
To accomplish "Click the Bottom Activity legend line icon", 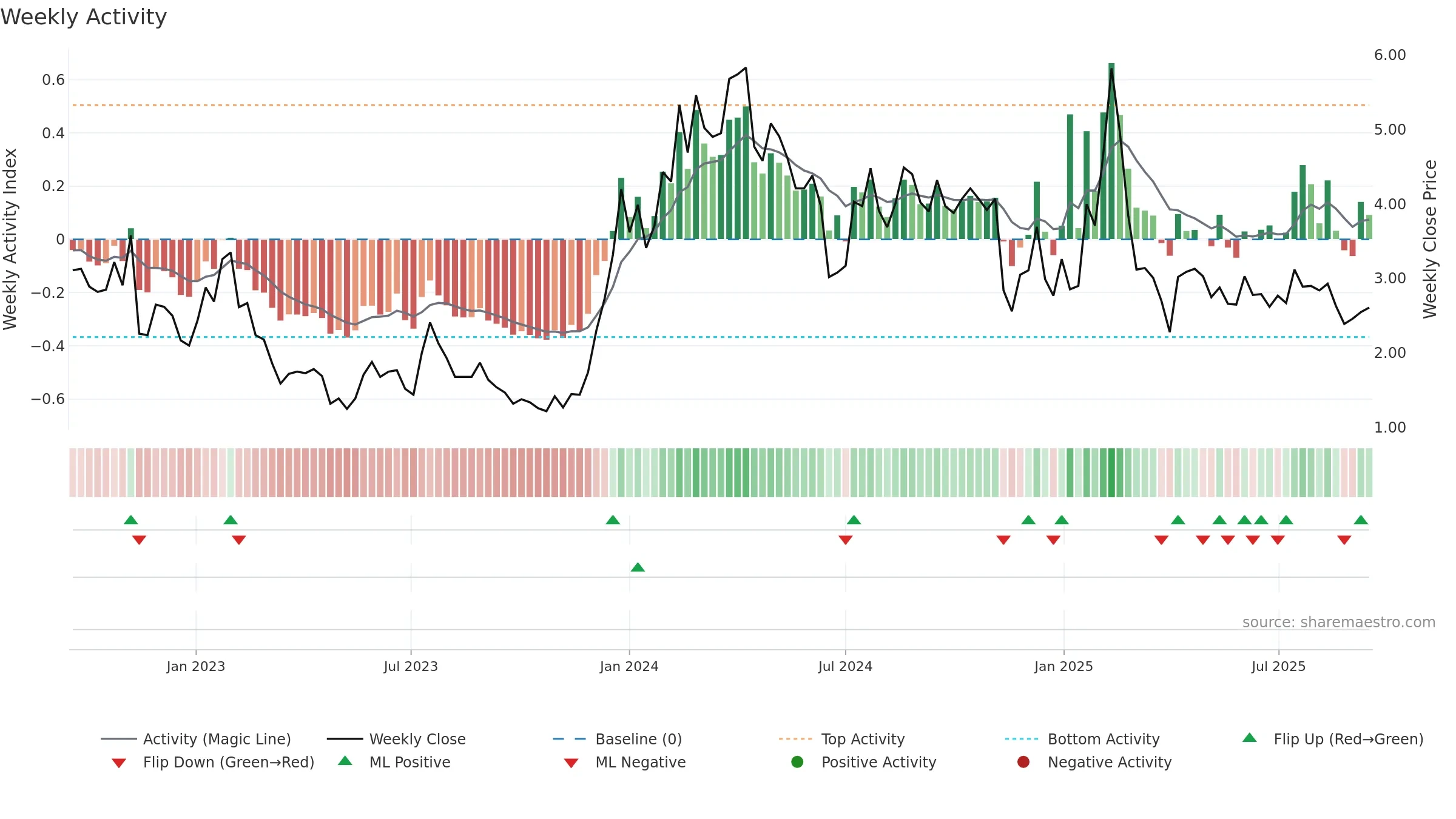I will tap(1022, 739).
